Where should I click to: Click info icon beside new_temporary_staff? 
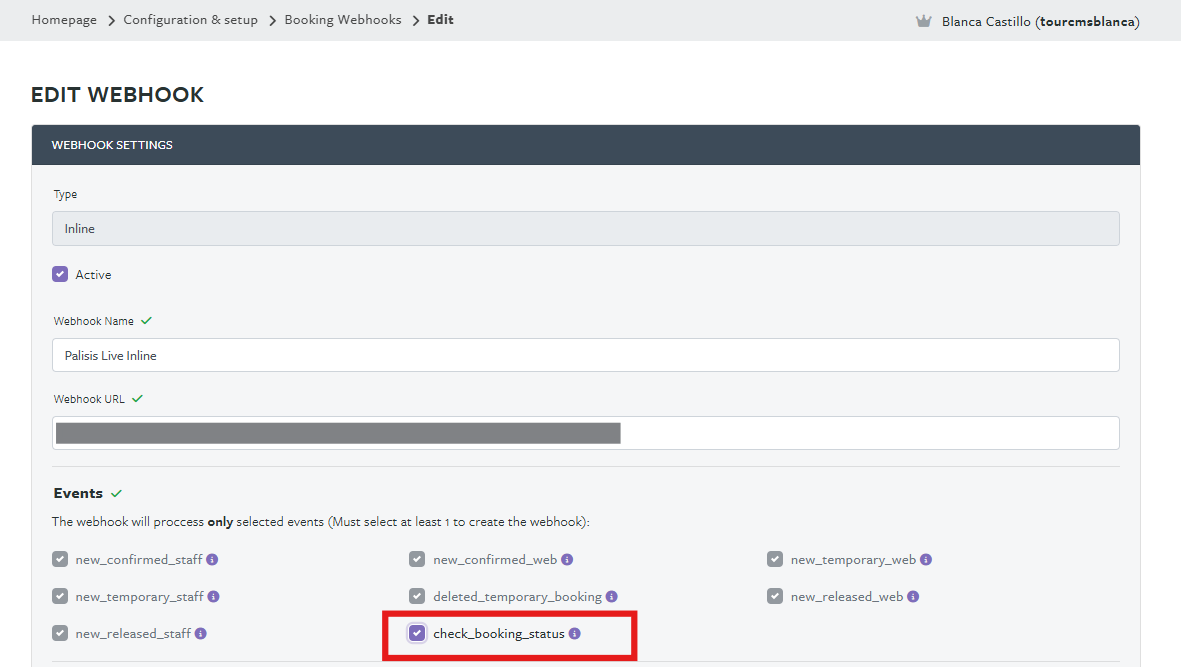point(214,597)
